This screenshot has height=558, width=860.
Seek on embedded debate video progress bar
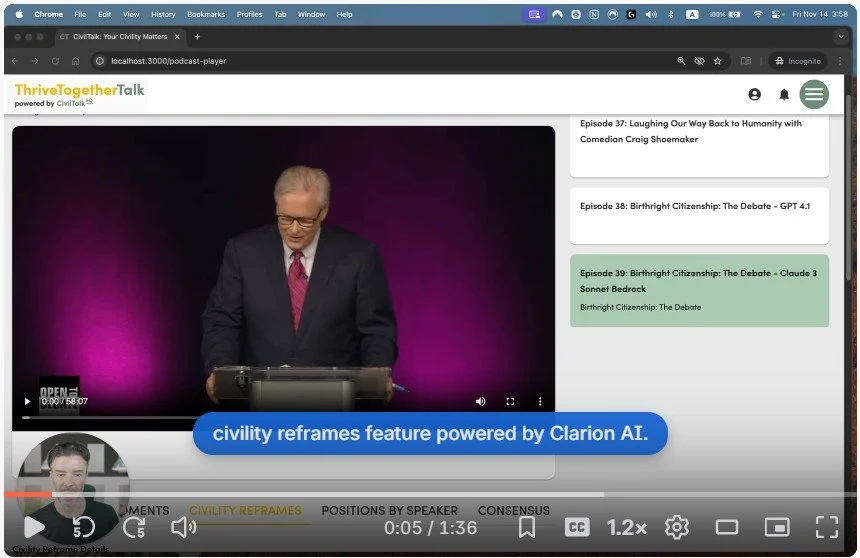(284, 418)
